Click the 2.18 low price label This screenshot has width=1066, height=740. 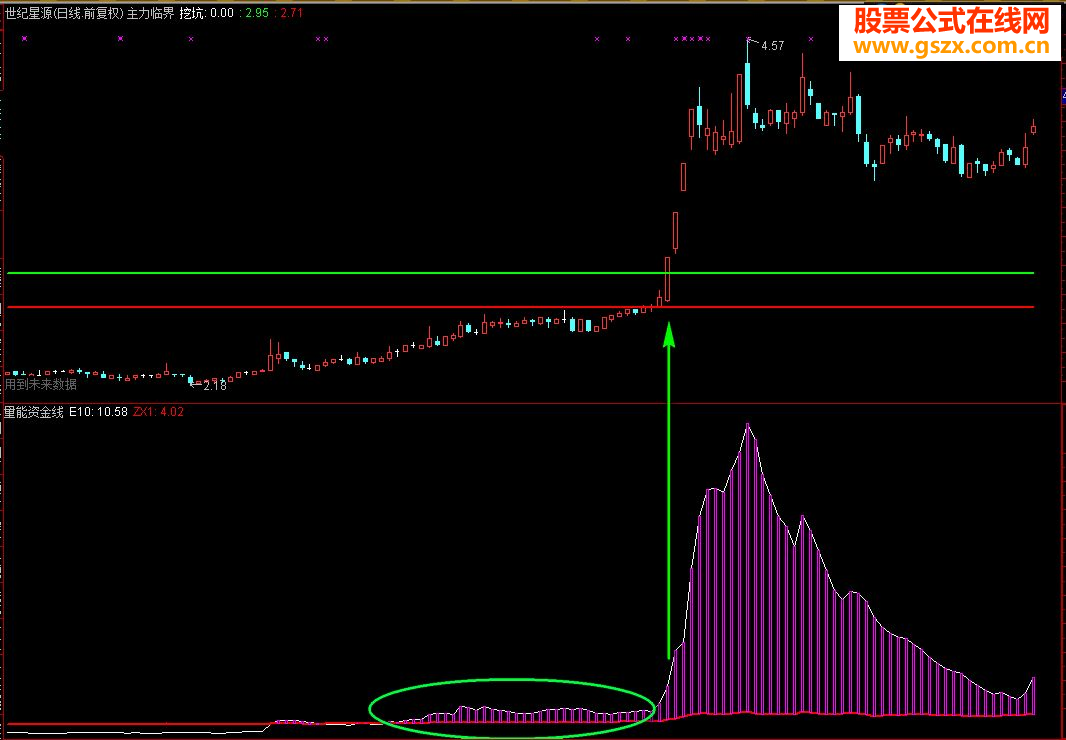(x=214, y=386)
